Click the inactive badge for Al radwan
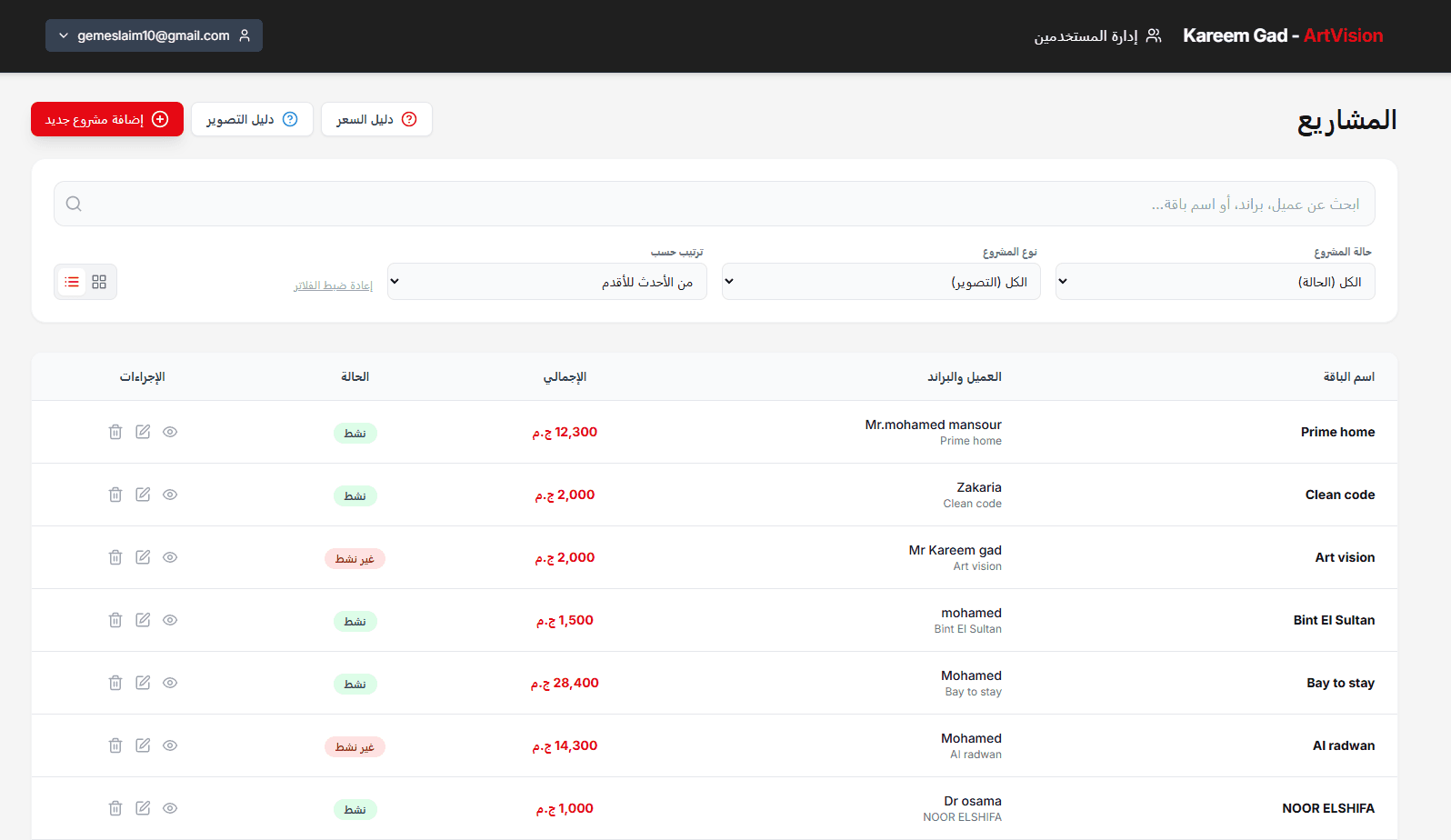 point(355,747)
